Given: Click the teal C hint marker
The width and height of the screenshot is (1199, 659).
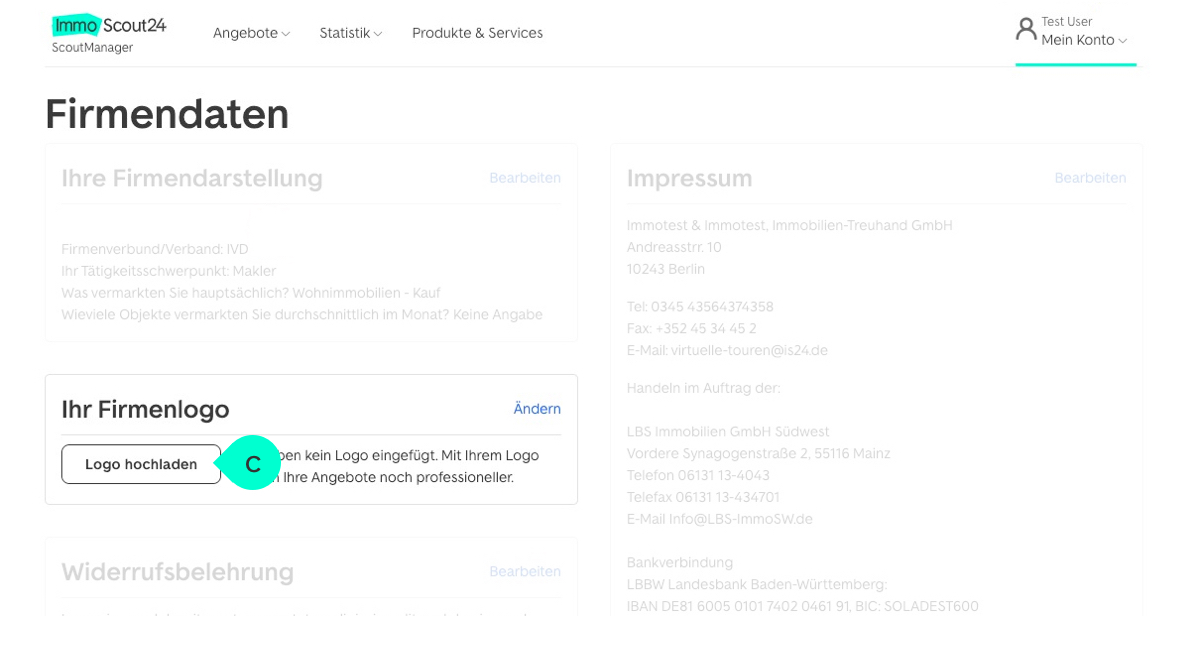Looking at the screenshot, I should (x=252, y=463).
